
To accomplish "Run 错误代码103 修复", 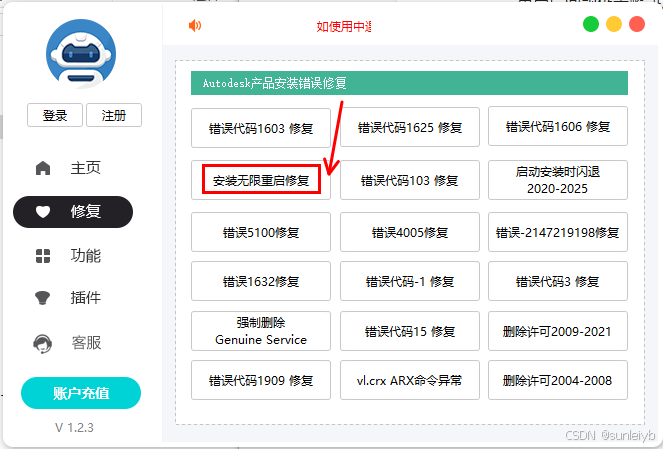I will (x=410, y=180).
